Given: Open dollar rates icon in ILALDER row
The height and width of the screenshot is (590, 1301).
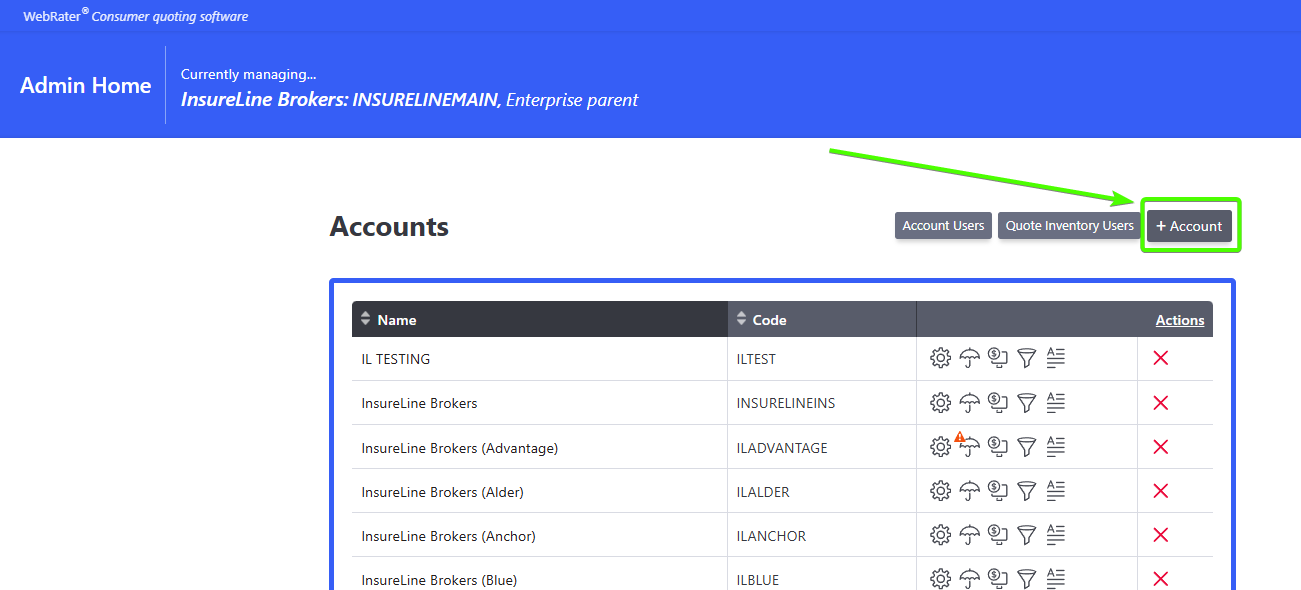Looking at the screenshot, I should click(998, 490).
